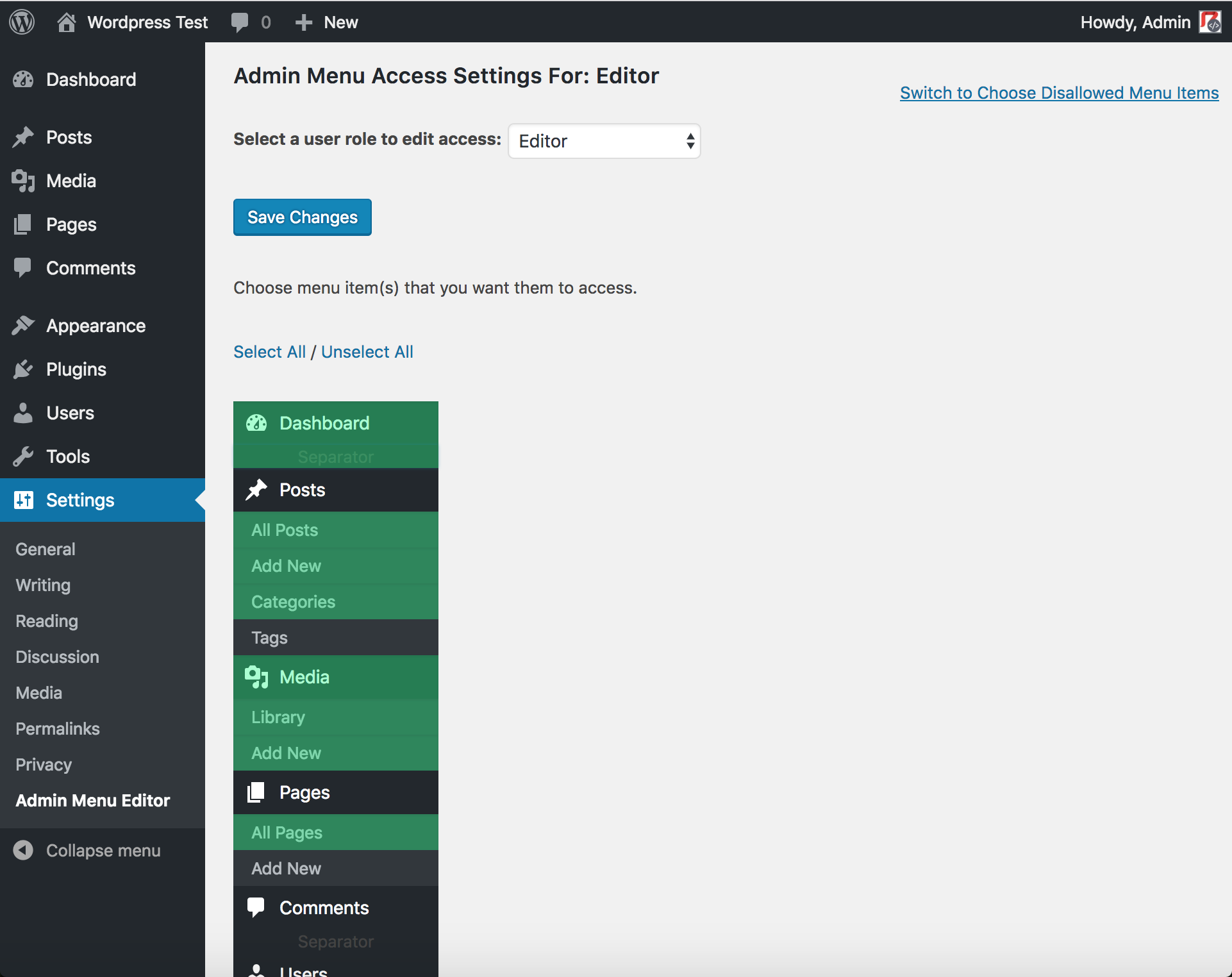The image size is (1232, 977).
Task: Click the Collapse menu arrow icon
Action: [23, 850]
